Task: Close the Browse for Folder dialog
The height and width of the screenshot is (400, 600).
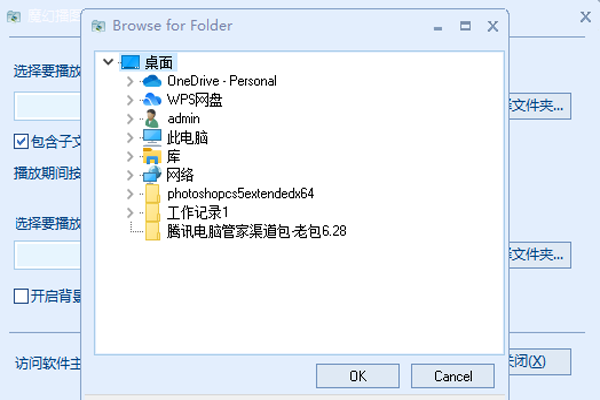Action: (493, 25)
